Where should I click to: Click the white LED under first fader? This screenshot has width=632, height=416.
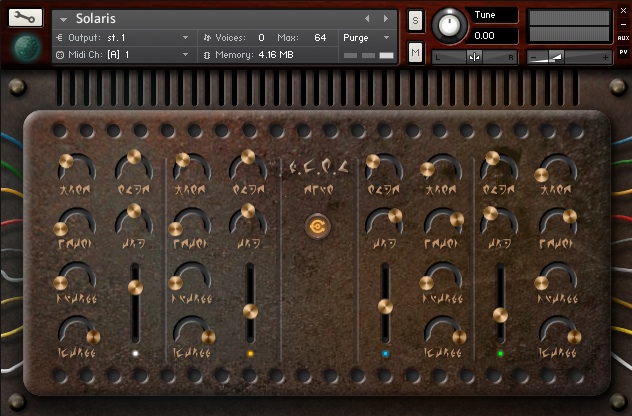click(136, 354)
